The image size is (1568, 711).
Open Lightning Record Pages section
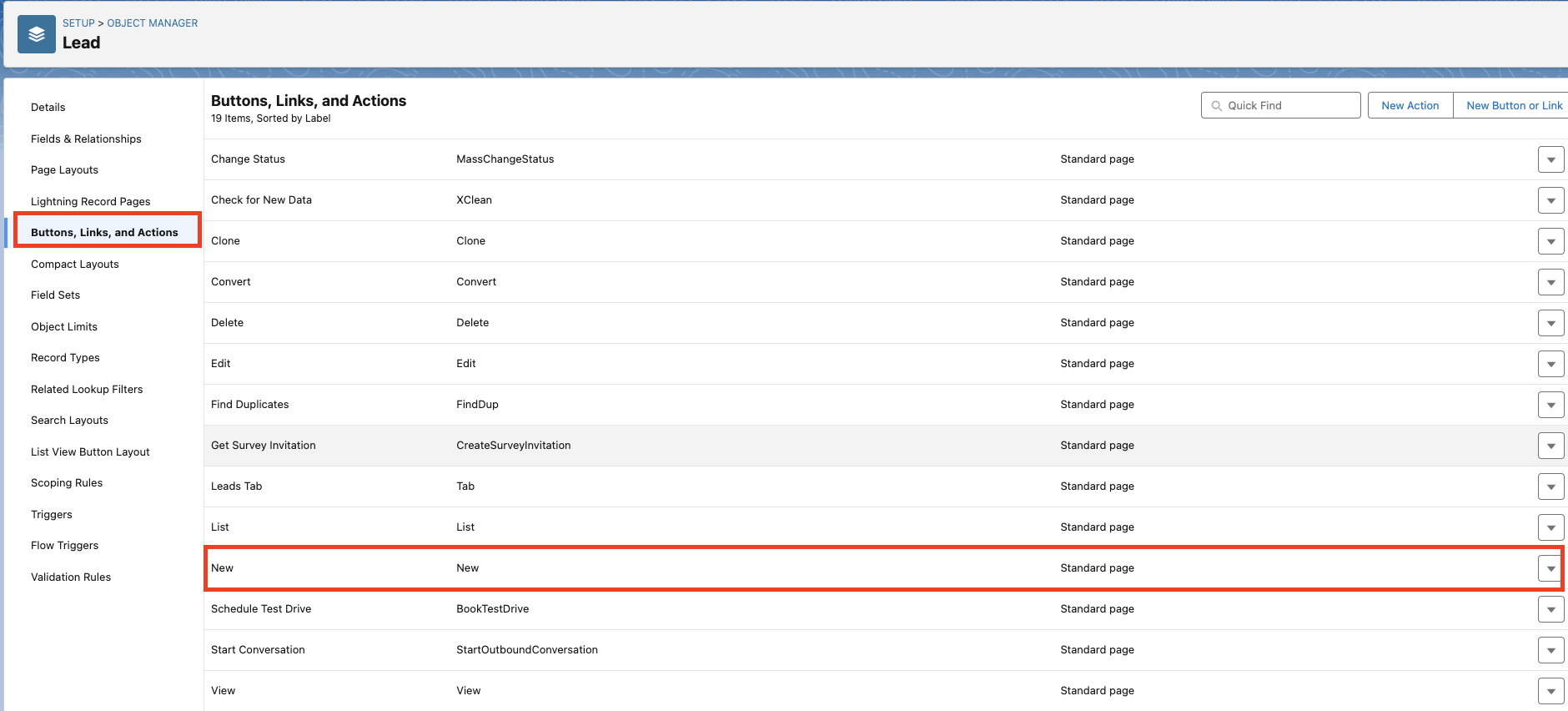pyautogui.click(x=90, y=201)
